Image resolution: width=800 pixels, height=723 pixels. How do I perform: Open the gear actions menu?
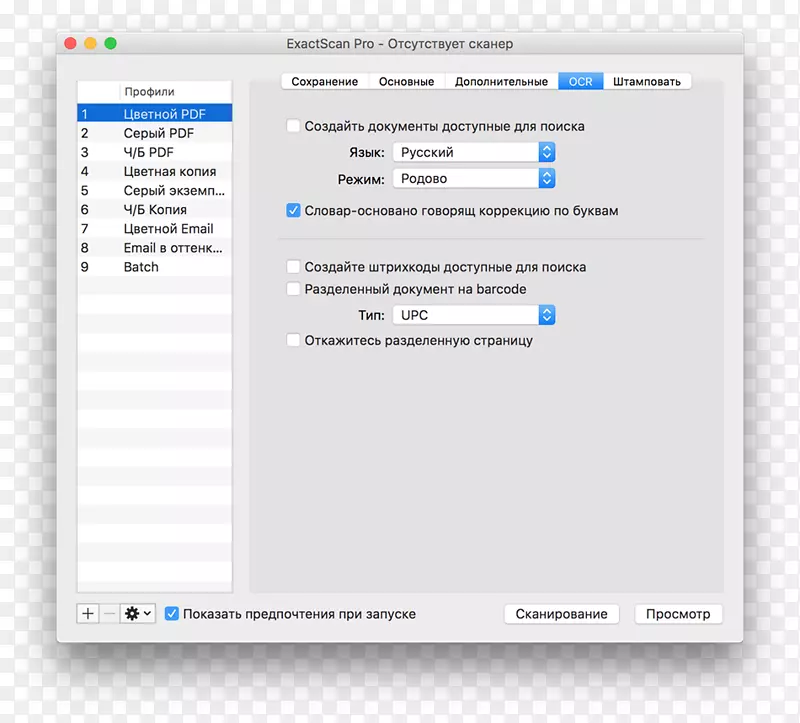pos(138,613)
